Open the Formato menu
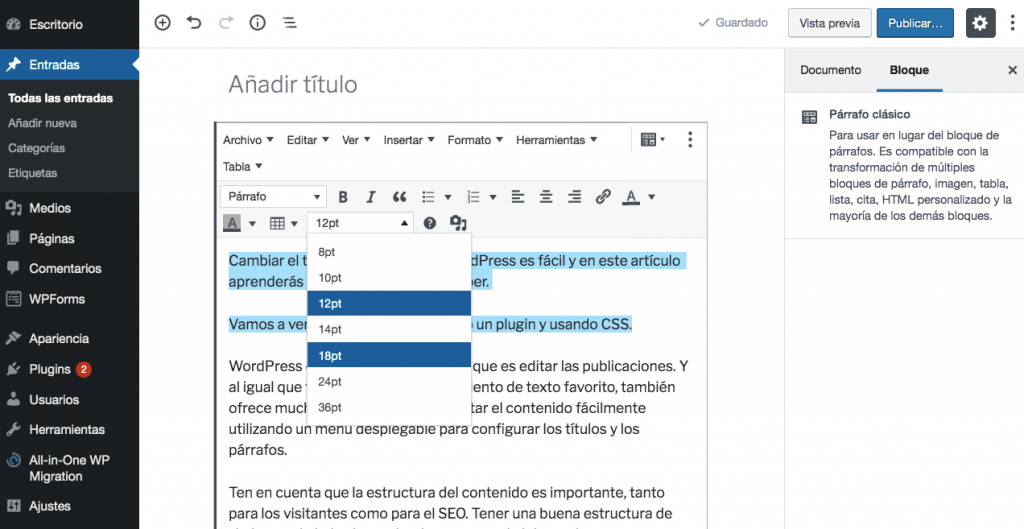Screen dimensions: 1024x529 (475, 140)
